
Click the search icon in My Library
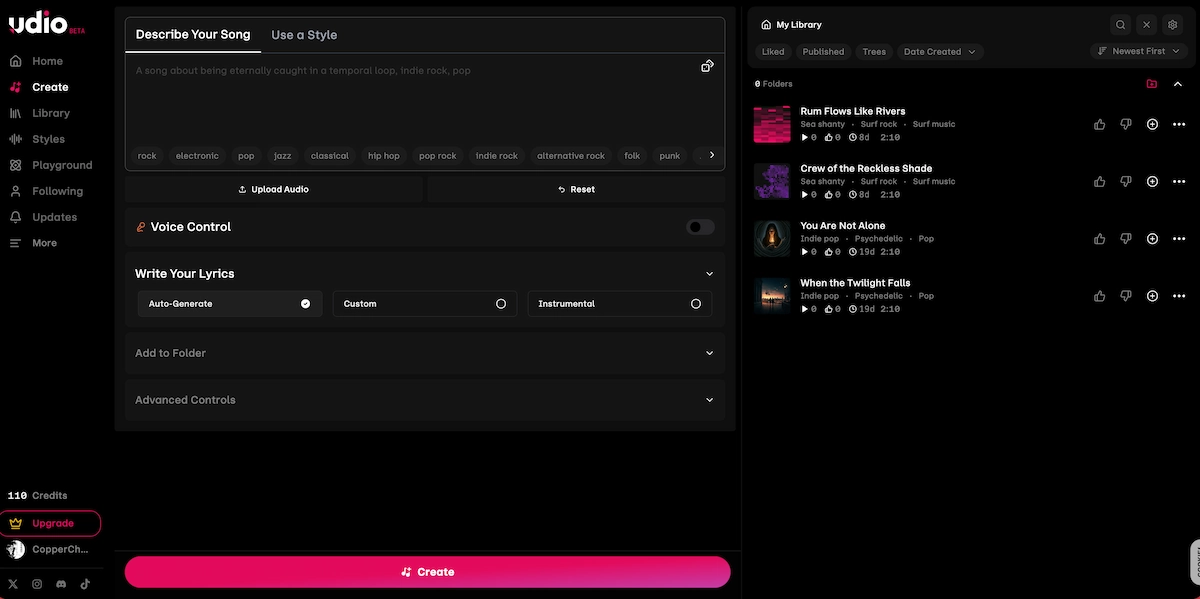pyautogui.click(x=1121, y=25)
